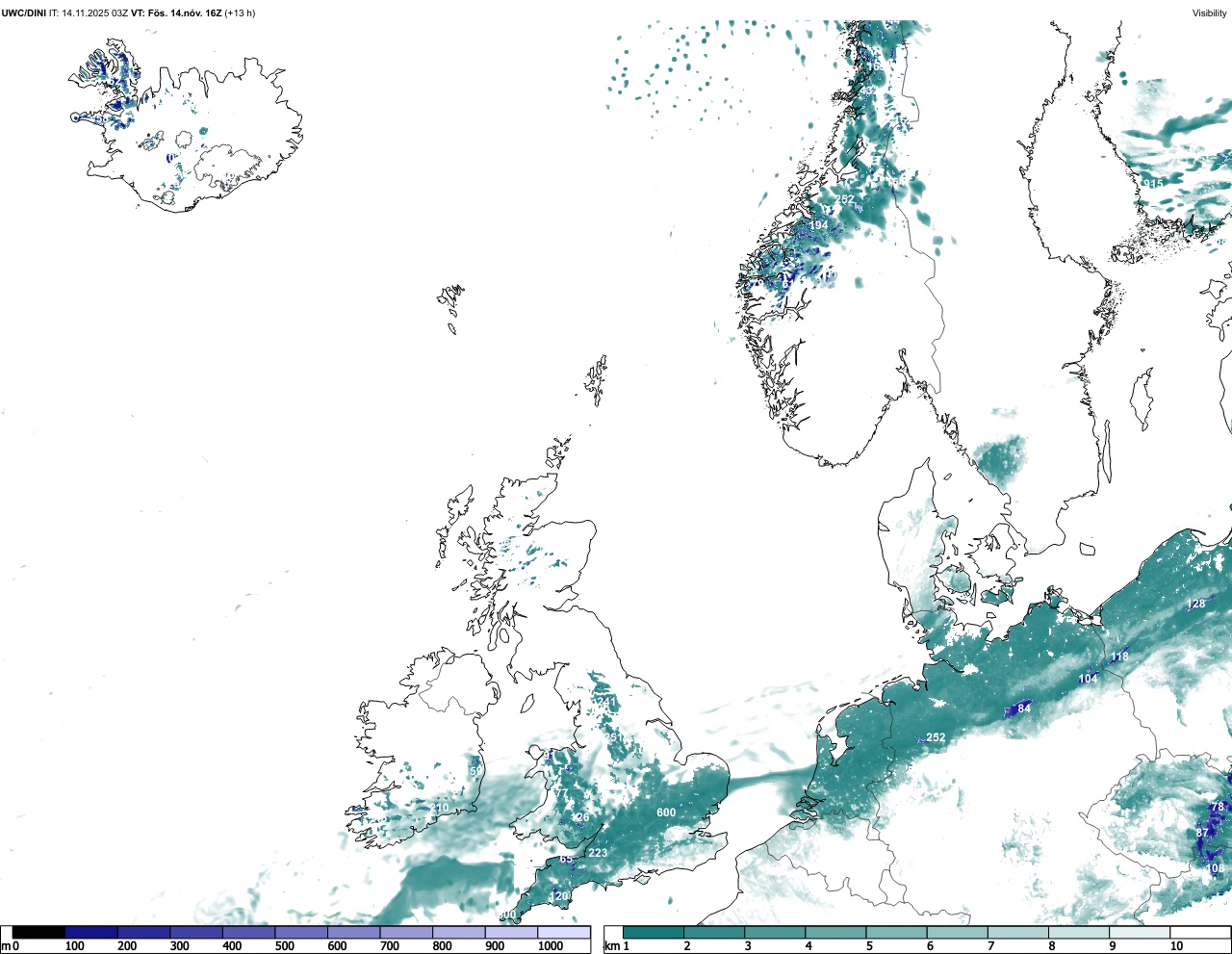Click the '128' value near Poland
Screen dimensions: 1232x954
1195,605
